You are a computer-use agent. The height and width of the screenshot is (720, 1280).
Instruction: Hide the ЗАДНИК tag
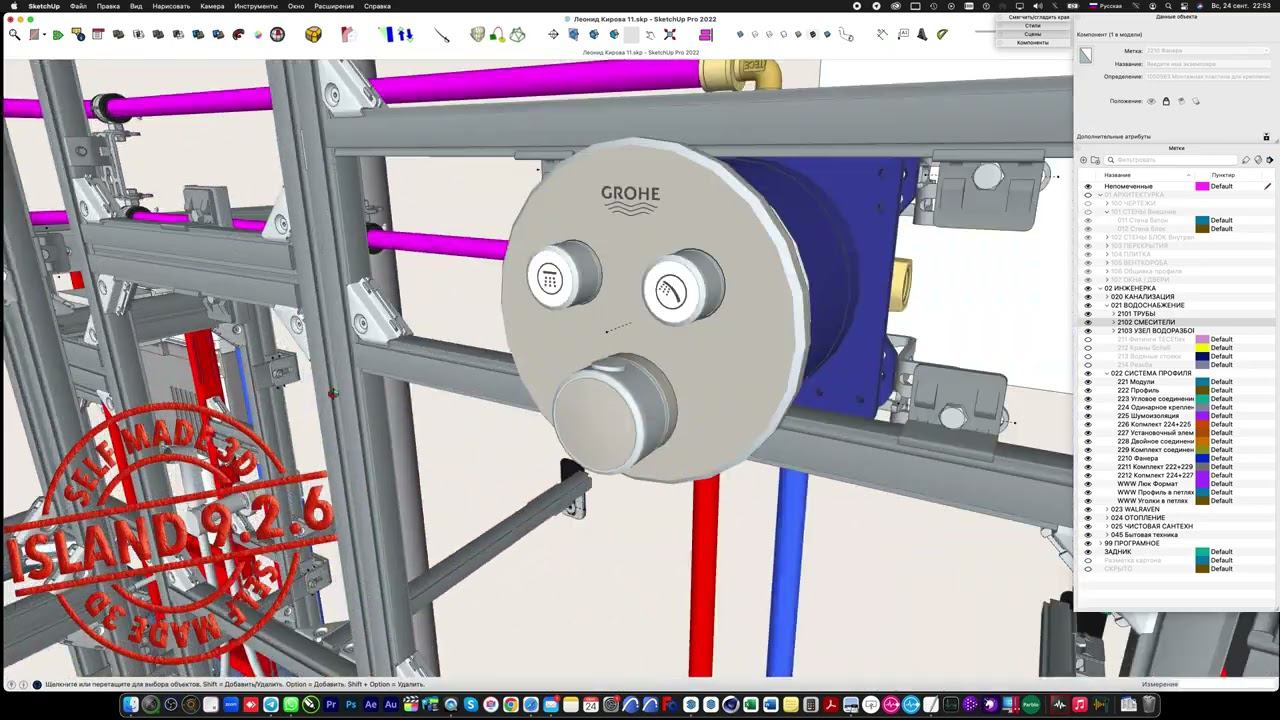click(1088, 552)
